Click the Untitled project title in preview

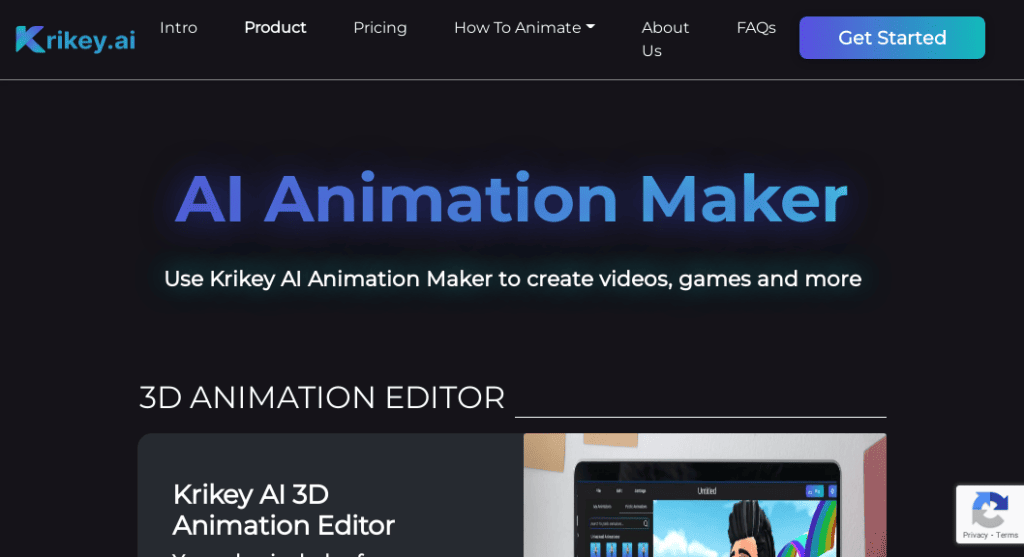[x=707, y=491]
